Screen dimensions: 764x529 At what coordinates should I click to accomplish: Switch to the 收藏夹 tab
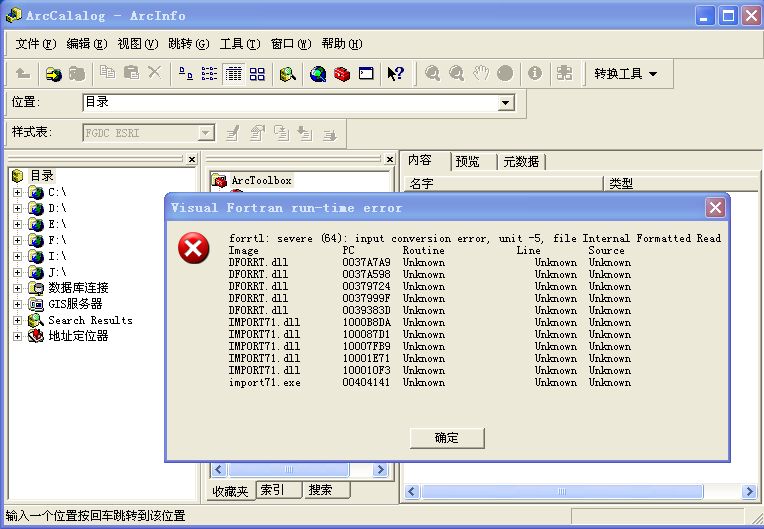pos(230,491)
